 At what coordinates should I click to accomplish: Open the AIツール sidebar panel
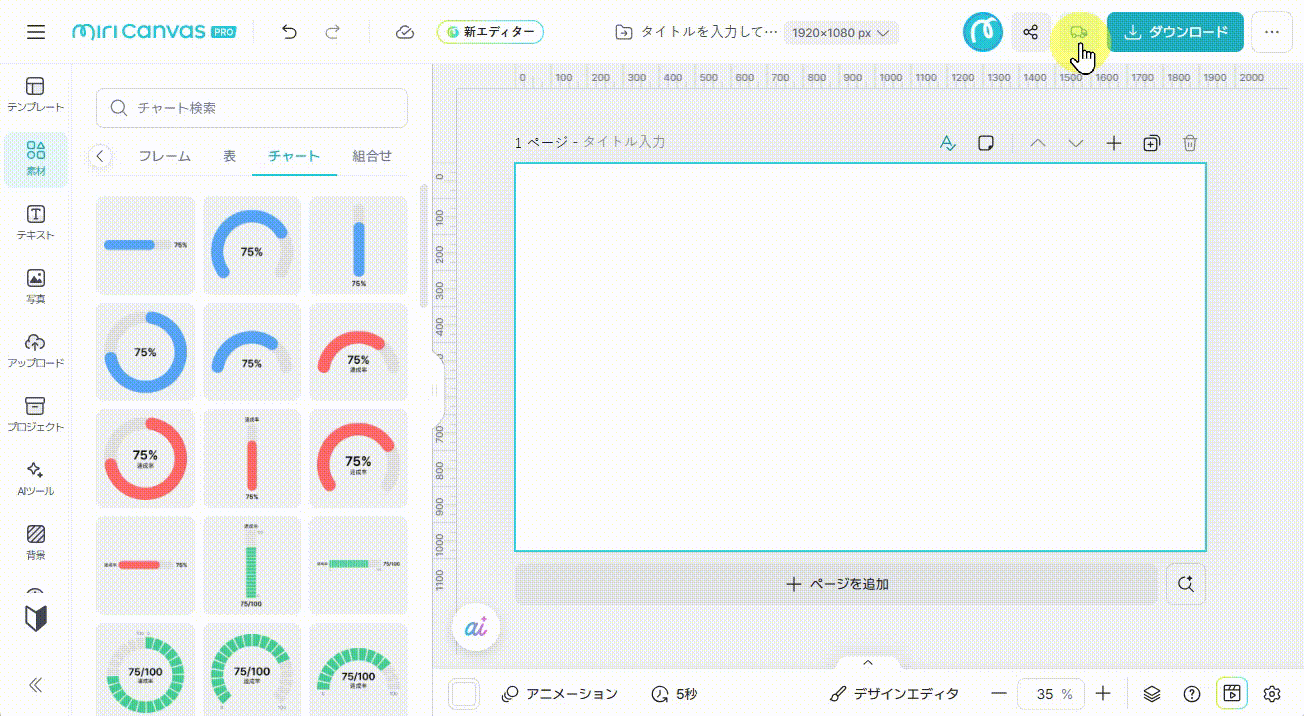[x=36, y=478]
